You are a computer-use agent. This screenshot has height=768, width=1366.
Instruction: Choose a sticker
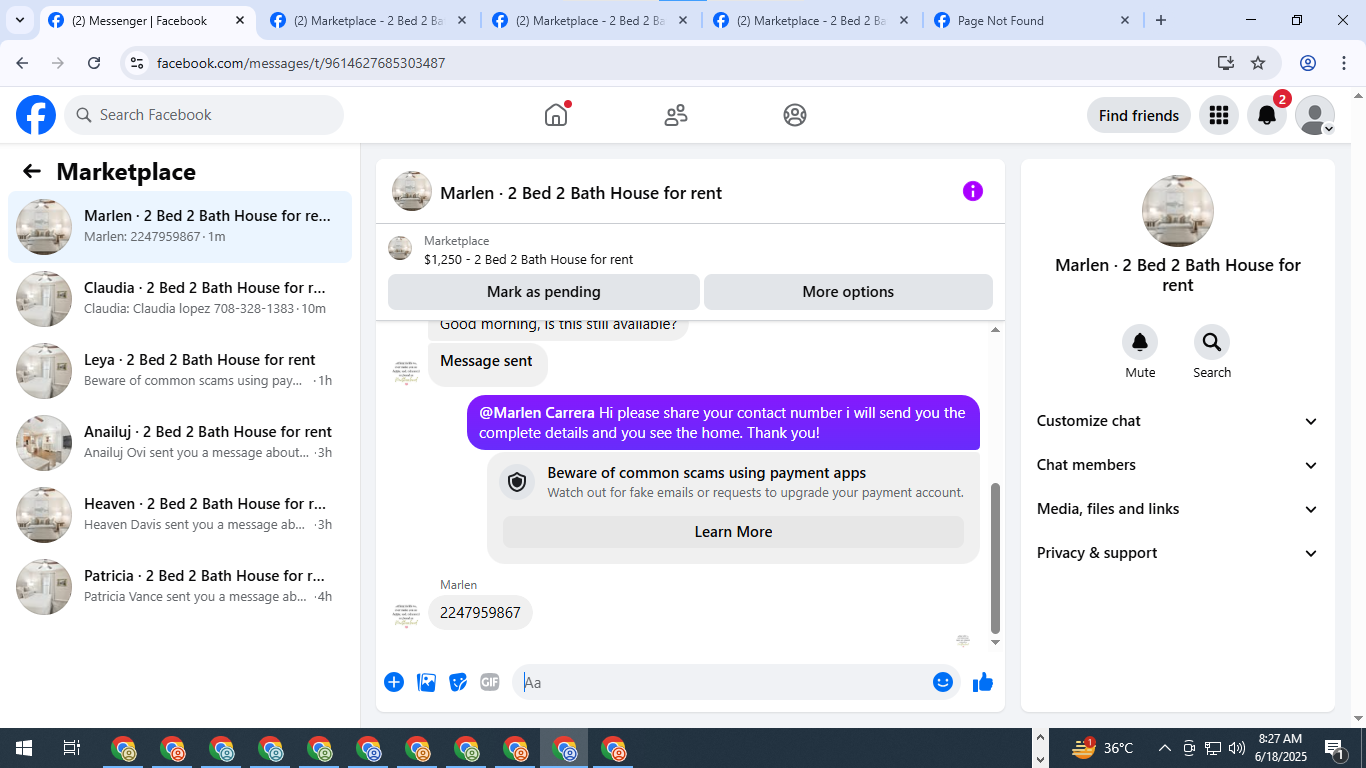pyautogui.click(x=458, y=682)
